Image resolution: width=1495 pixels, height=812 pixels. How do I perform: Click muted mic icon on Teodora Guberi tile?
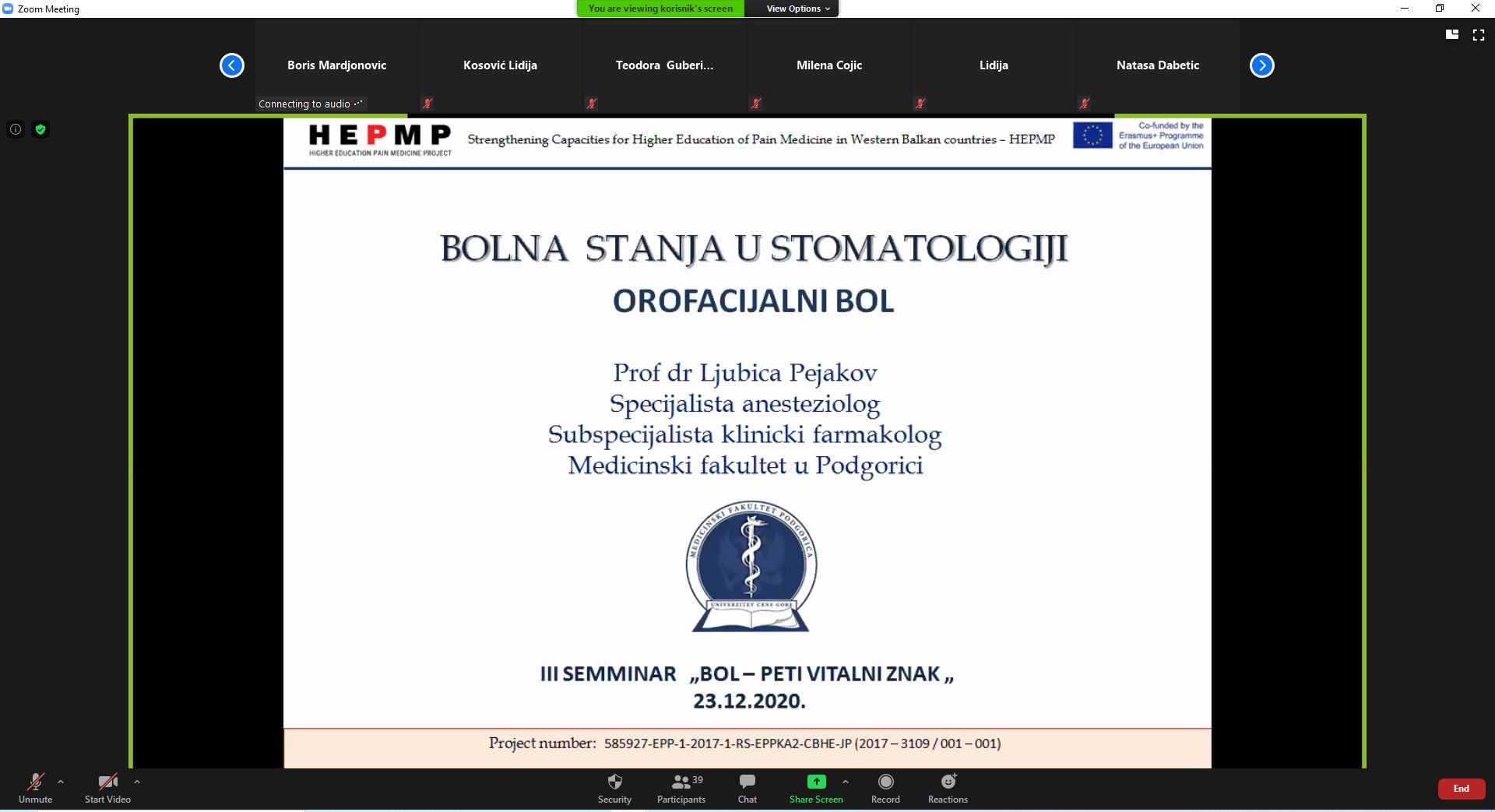[x=592, y=104]
